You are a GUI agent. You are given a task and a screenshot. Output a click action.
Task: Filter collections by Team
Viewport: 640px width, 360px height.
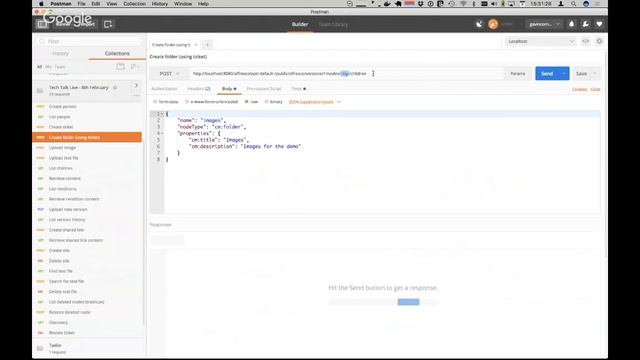[60, 67]
